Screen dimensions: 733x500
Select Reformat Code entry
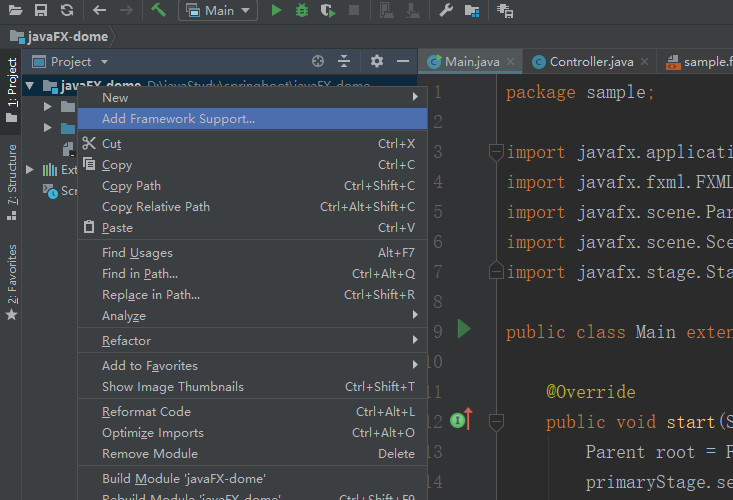click(252, 411)
